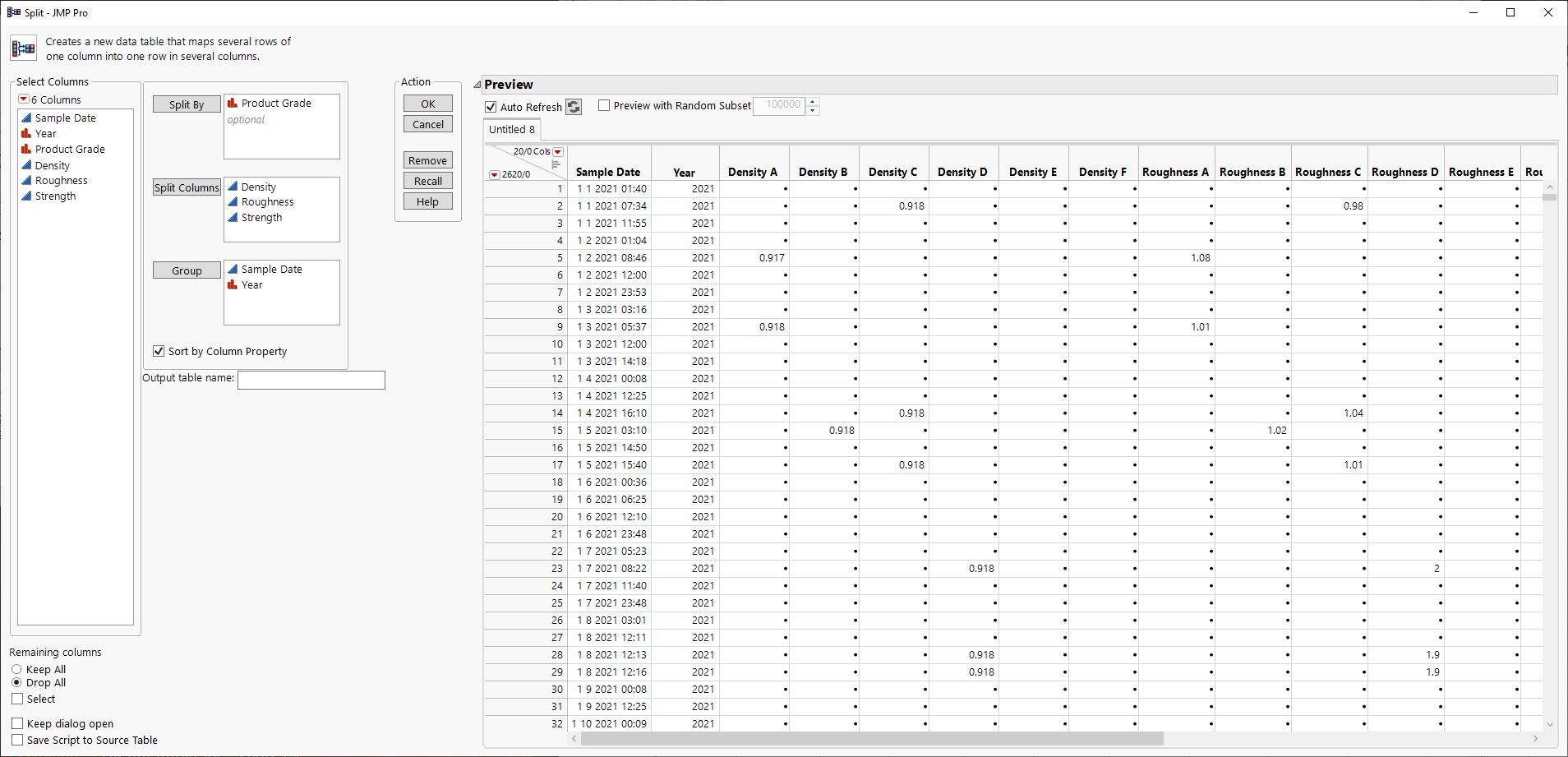Click the Split dialog icon at top left
Viewport: 1568px width, 757px height.
click(x=23, y=48)
